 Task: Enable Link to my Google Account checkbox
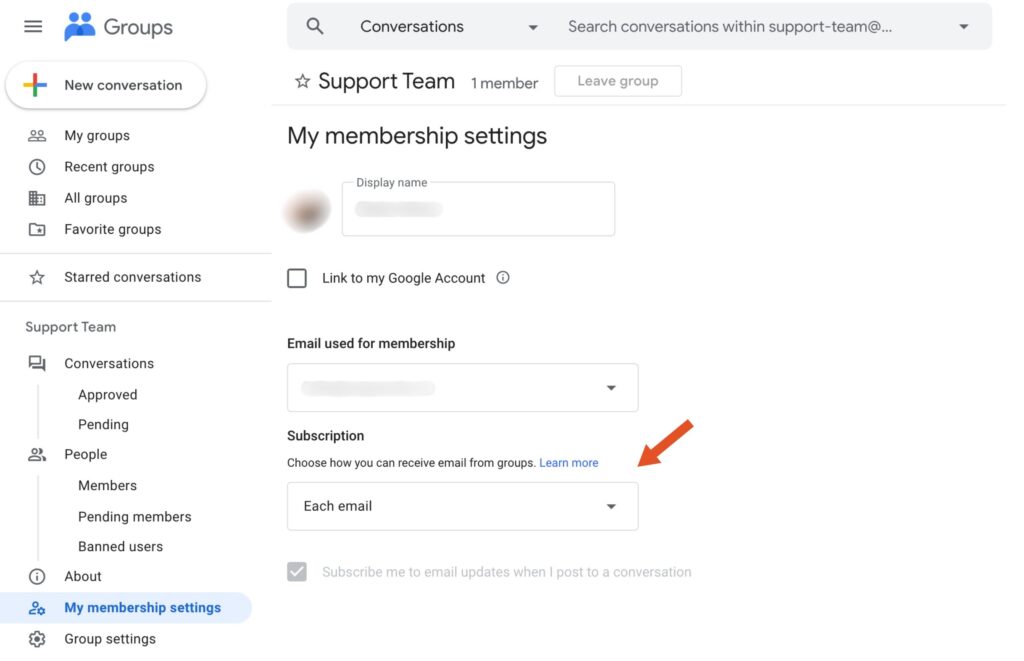[x=297, y=278]
